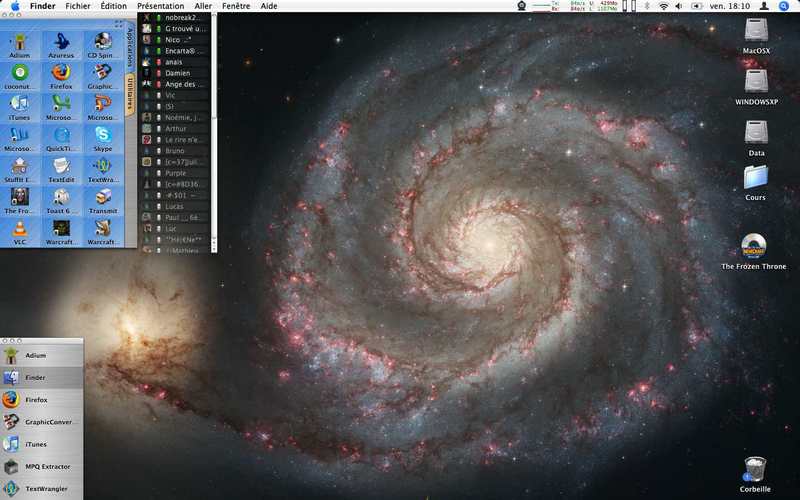This screenshot has height=500, width=800.
Task: Open the Apple menu
Action: pos(15,6)
